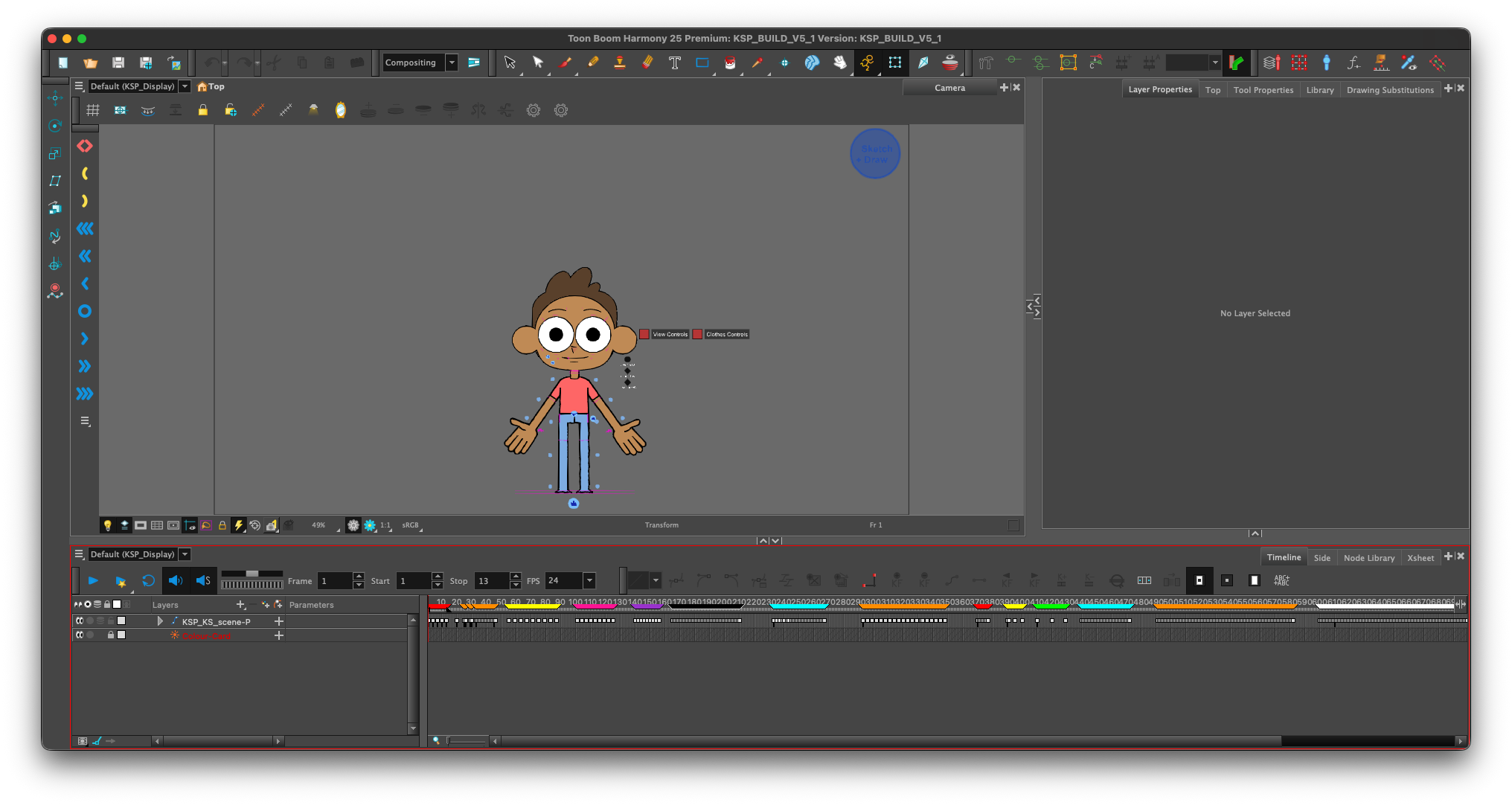Click the red diamond keyframe icon
This screenshot has height=805, width=1512.
85,146
